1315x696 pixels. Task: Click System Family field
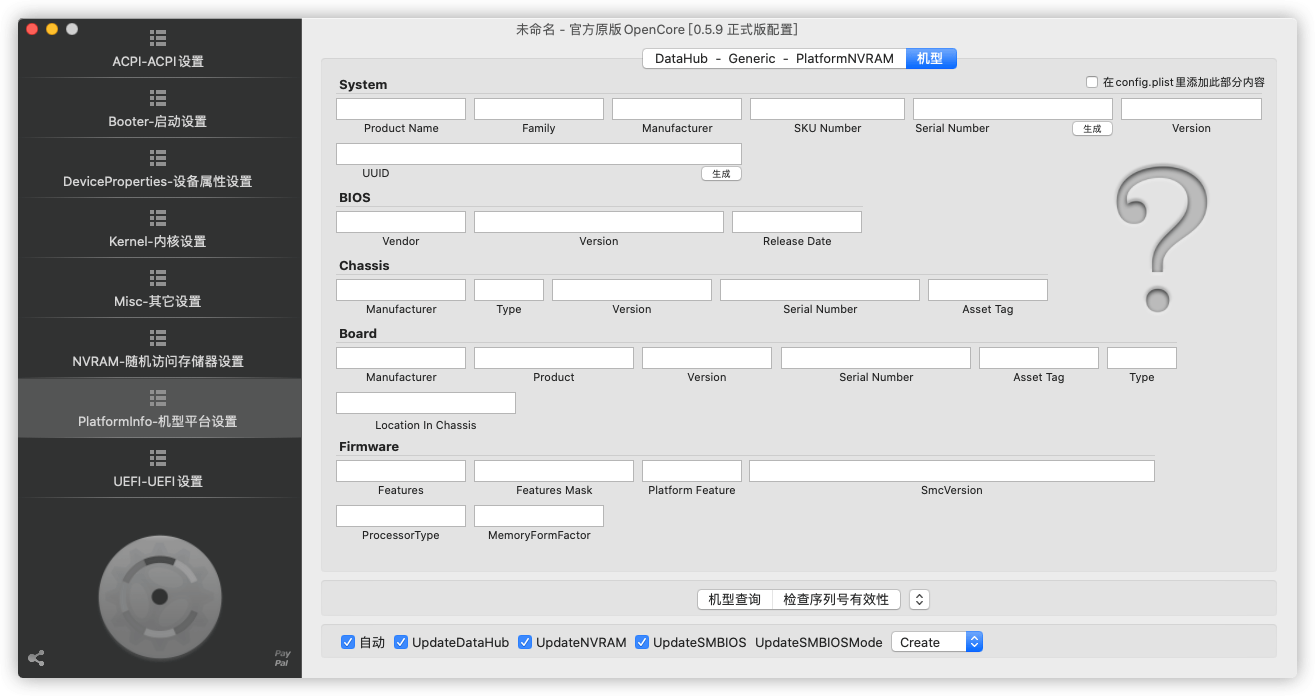click(539, 109)
